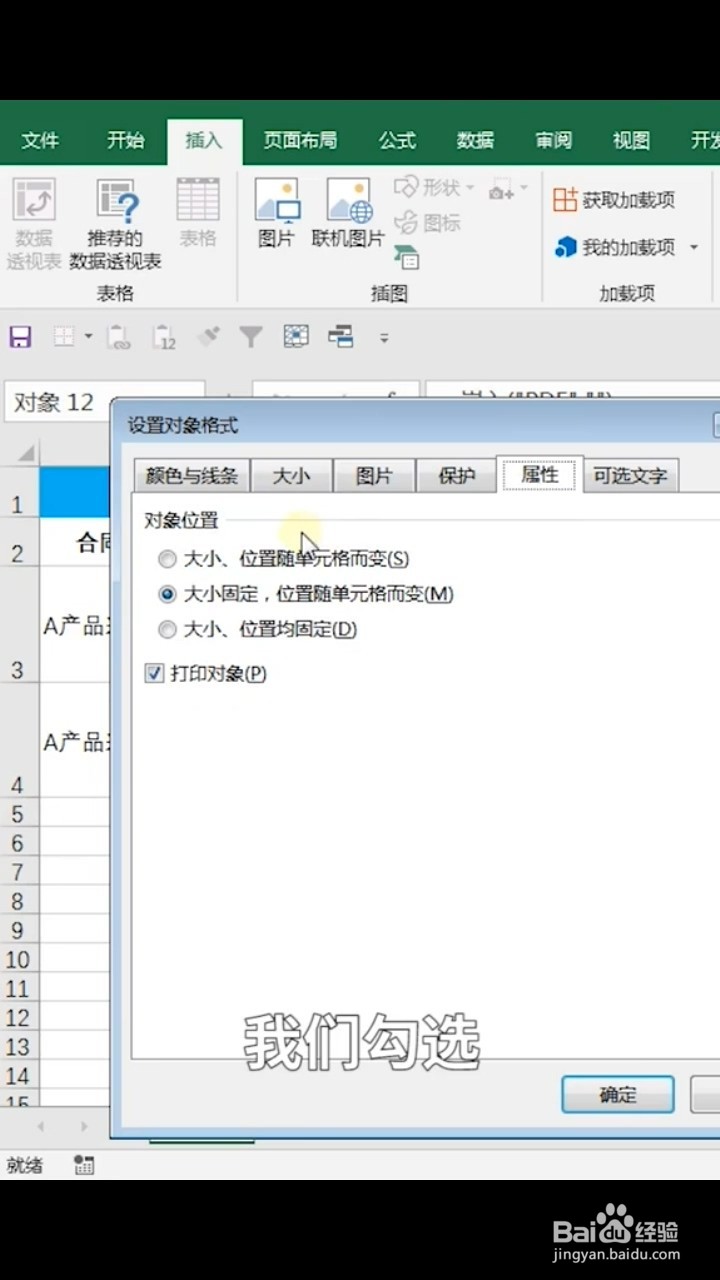Viewport: 720px width, 1280px height.
Task: Click the borders grid icon in quick toolbar
Action: coord(64,337)
